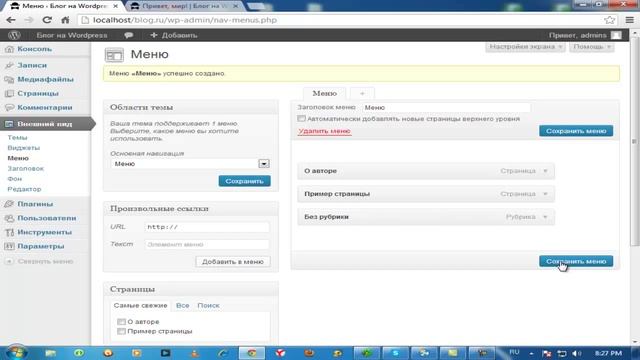Viewport: 640px width, 360px height.
Task: Check the О авторе page checkbox
Action: [121, 322]
